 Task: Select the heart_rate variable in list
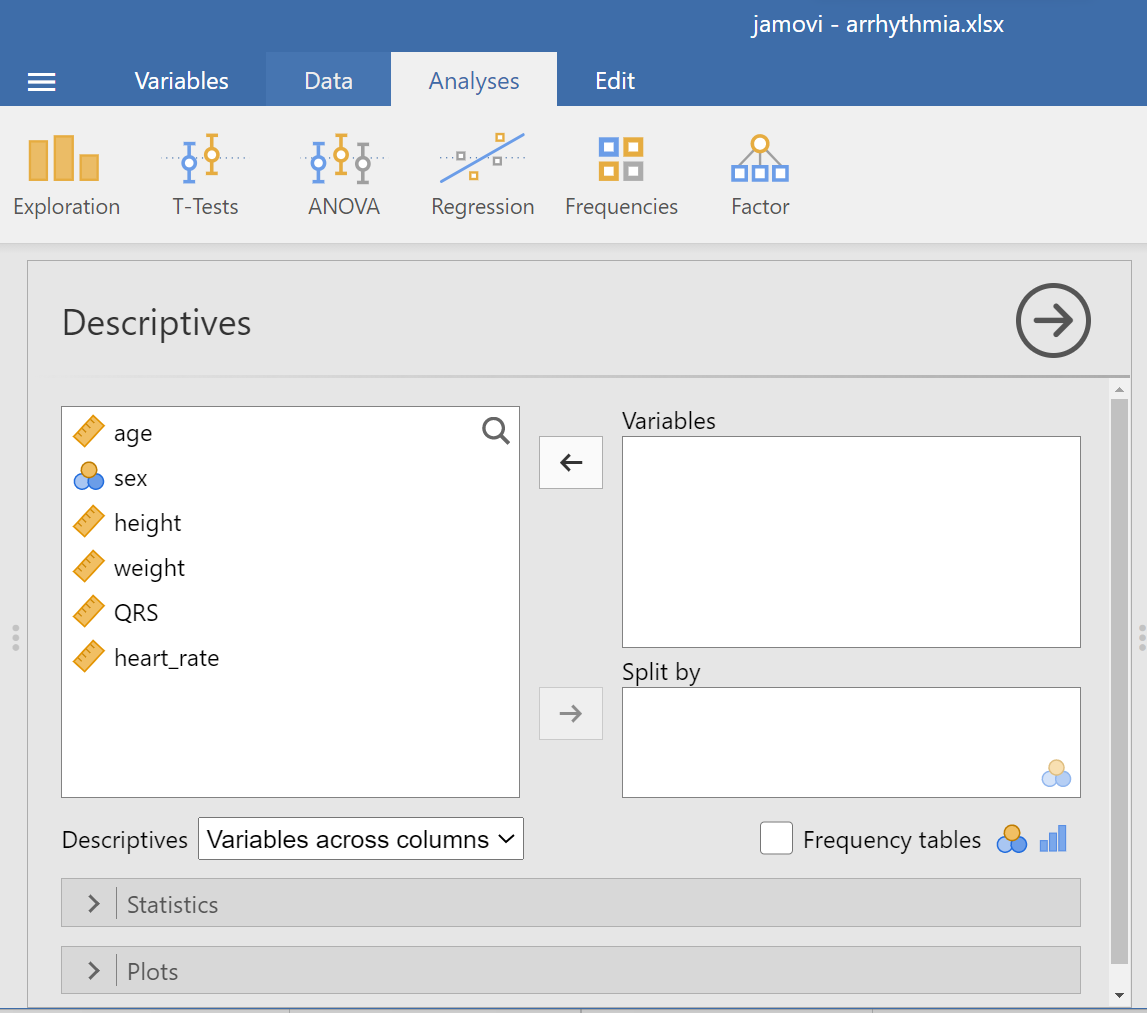166,658
